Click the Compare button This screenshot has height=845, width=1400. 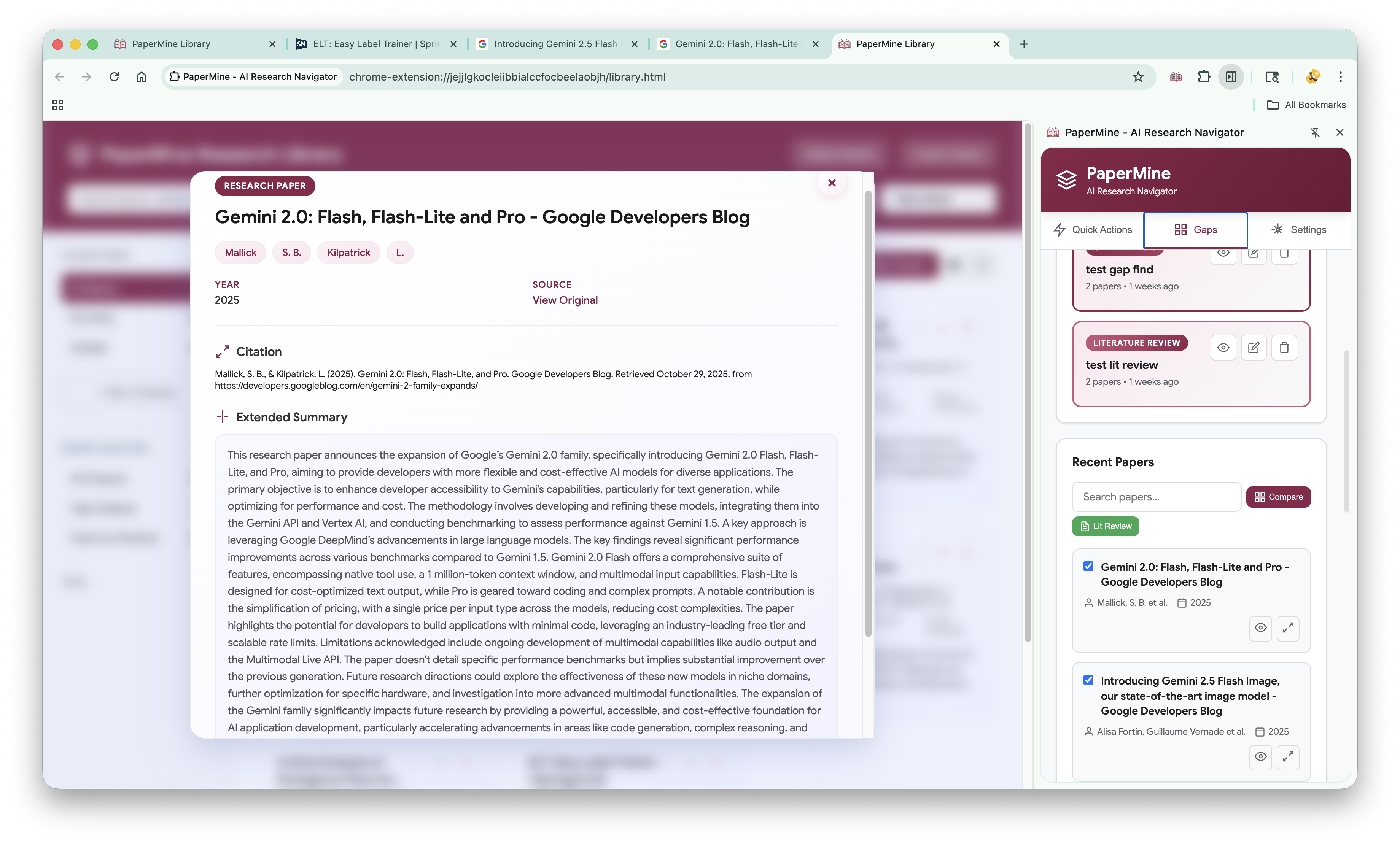point(1278,497)
